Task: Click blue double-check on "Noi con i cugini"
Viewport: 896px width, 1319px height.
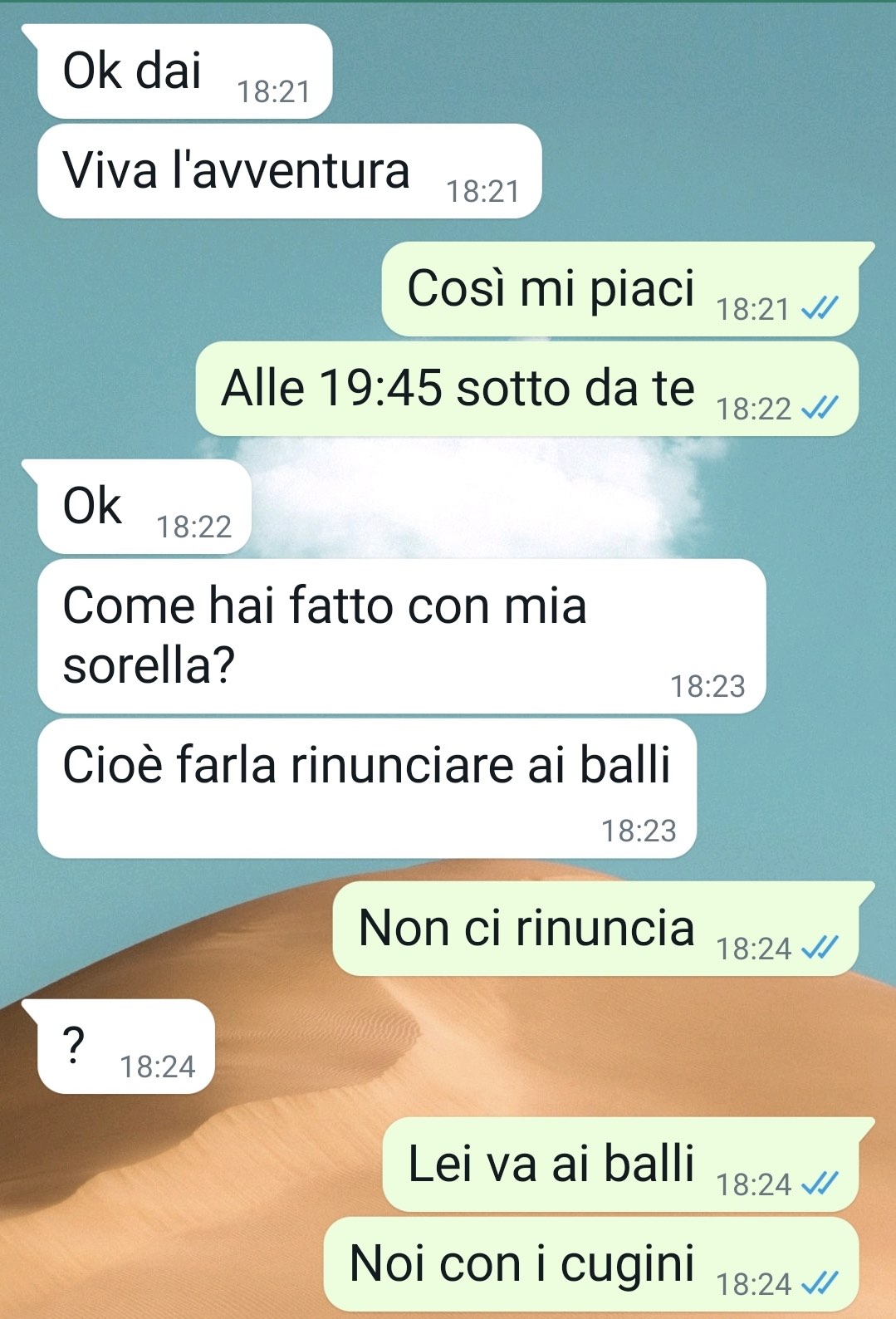Action: (x=820, y=1284)
